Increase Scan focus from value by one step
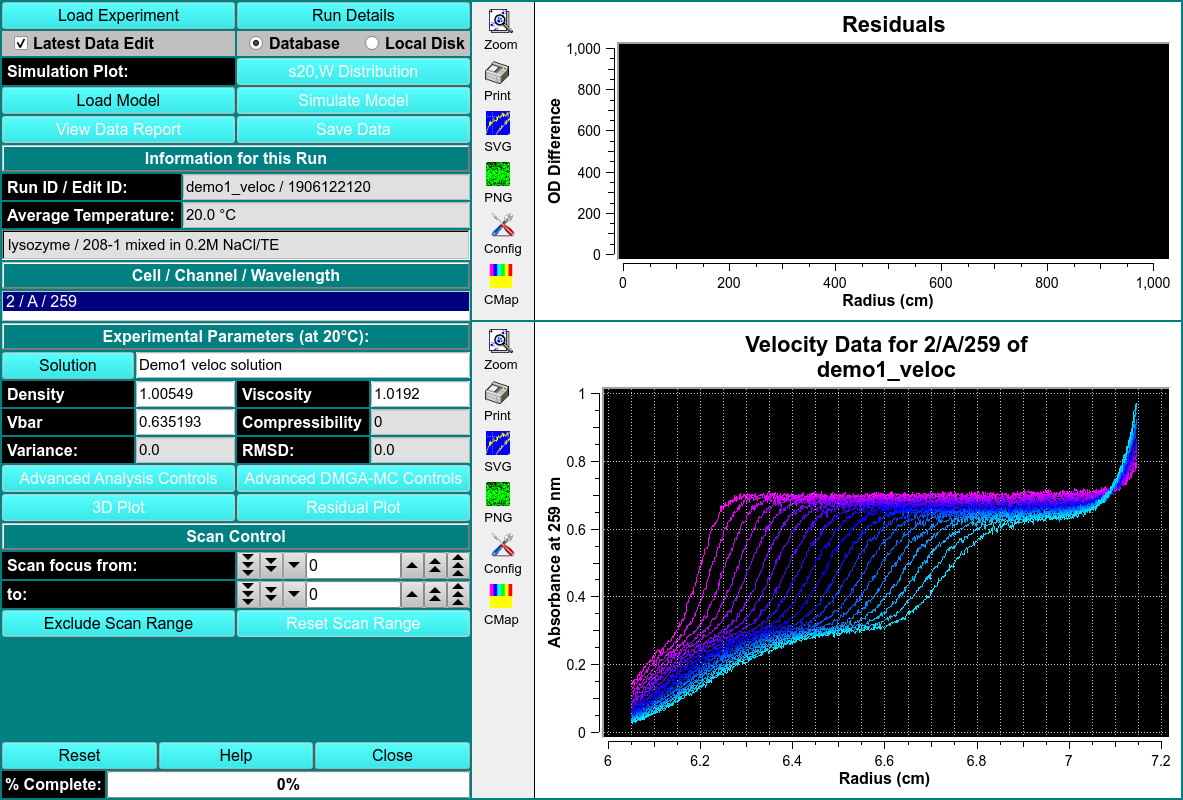1183x800 pixels. (x=412, y=566)
